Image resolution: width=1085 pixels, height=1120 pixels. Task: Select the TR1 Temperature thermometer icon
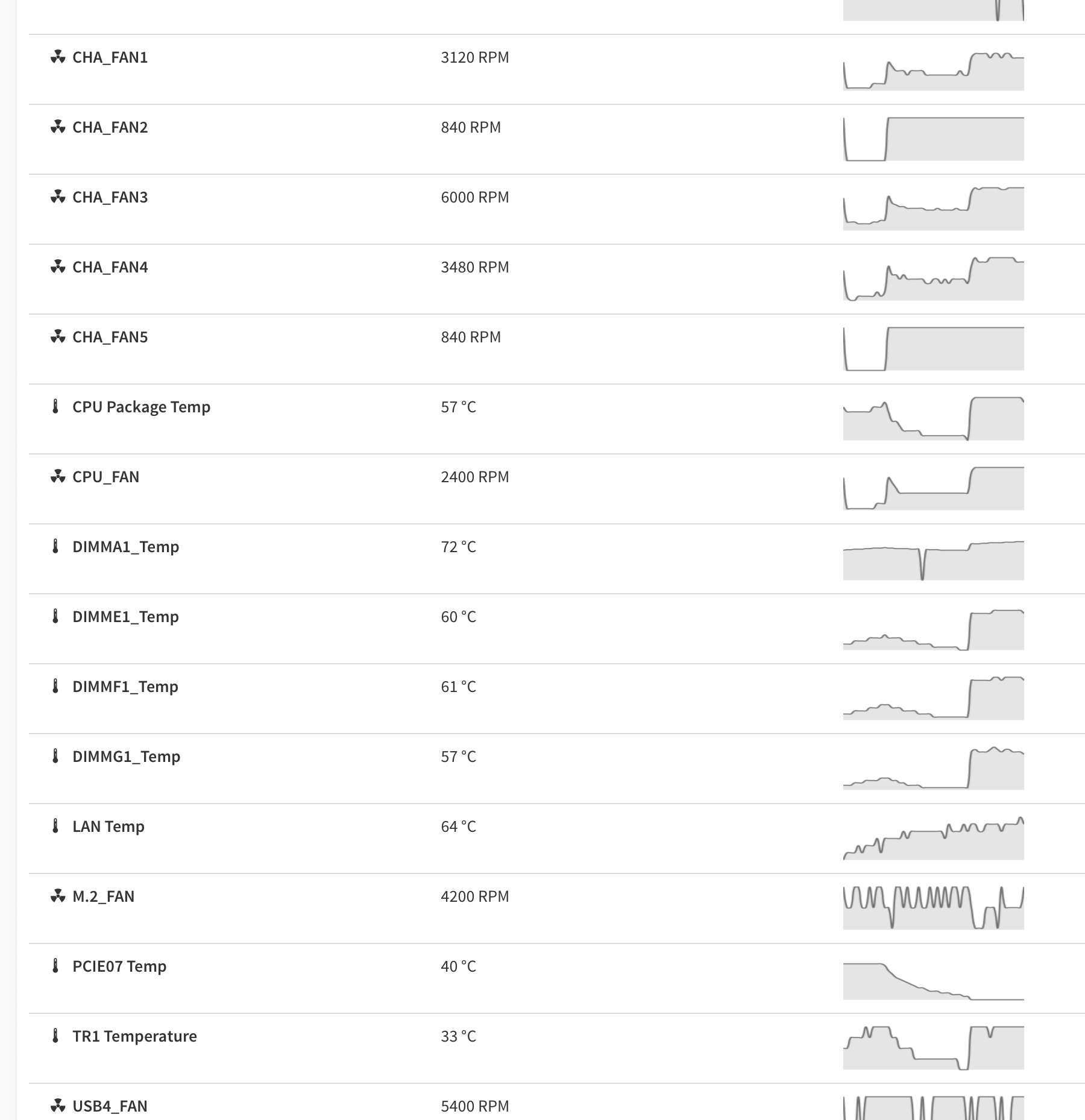55,1036
